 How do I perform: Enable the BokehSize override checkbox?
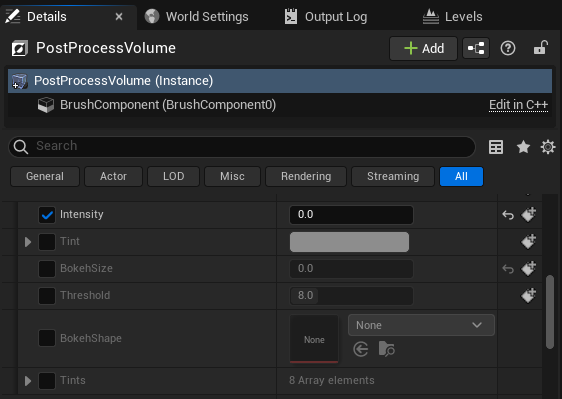47,269
